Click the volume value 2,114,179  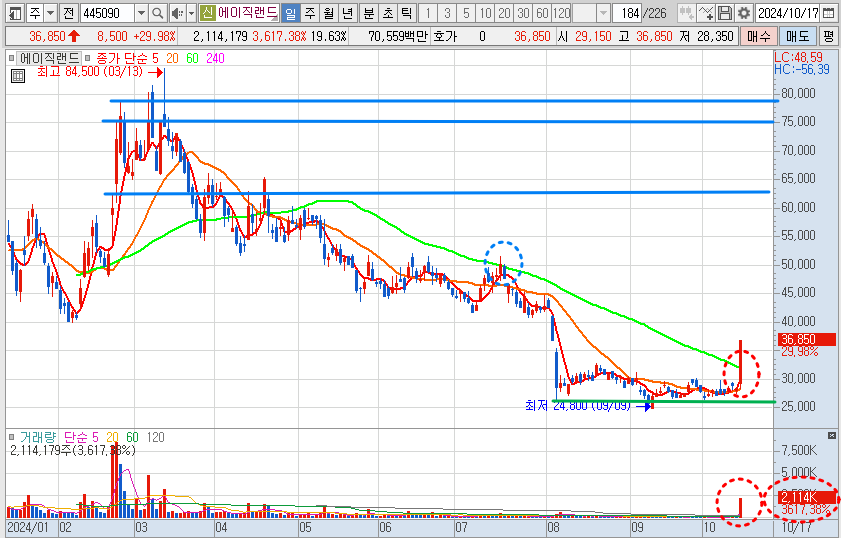click(x=220, y=36)
